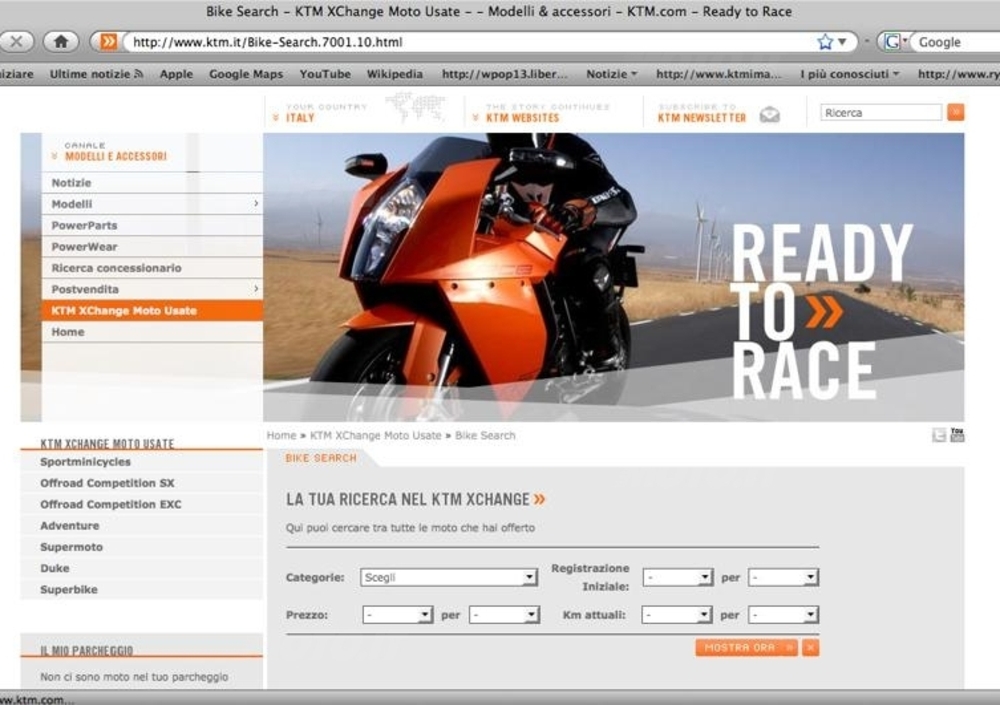Open the Supermoto category link
The width and height of the screenshot is (1000, 705).
(x=71, y=547)
